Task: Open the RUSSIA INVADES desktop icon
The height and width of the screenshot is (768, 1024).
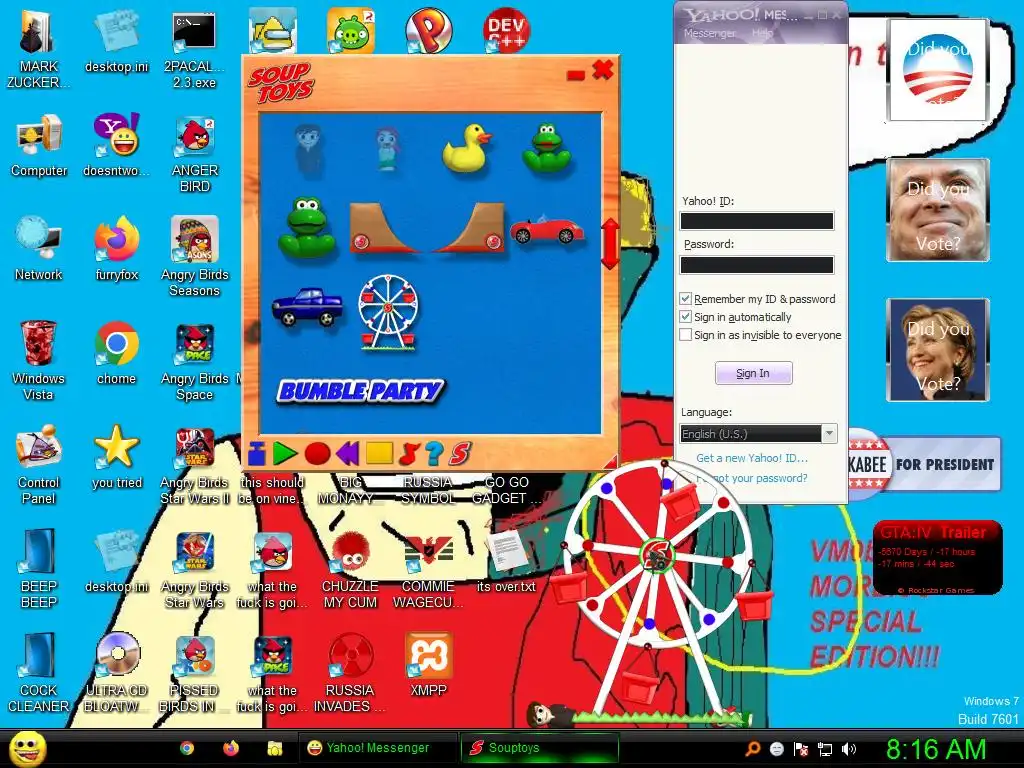Action: pos(350,673)
